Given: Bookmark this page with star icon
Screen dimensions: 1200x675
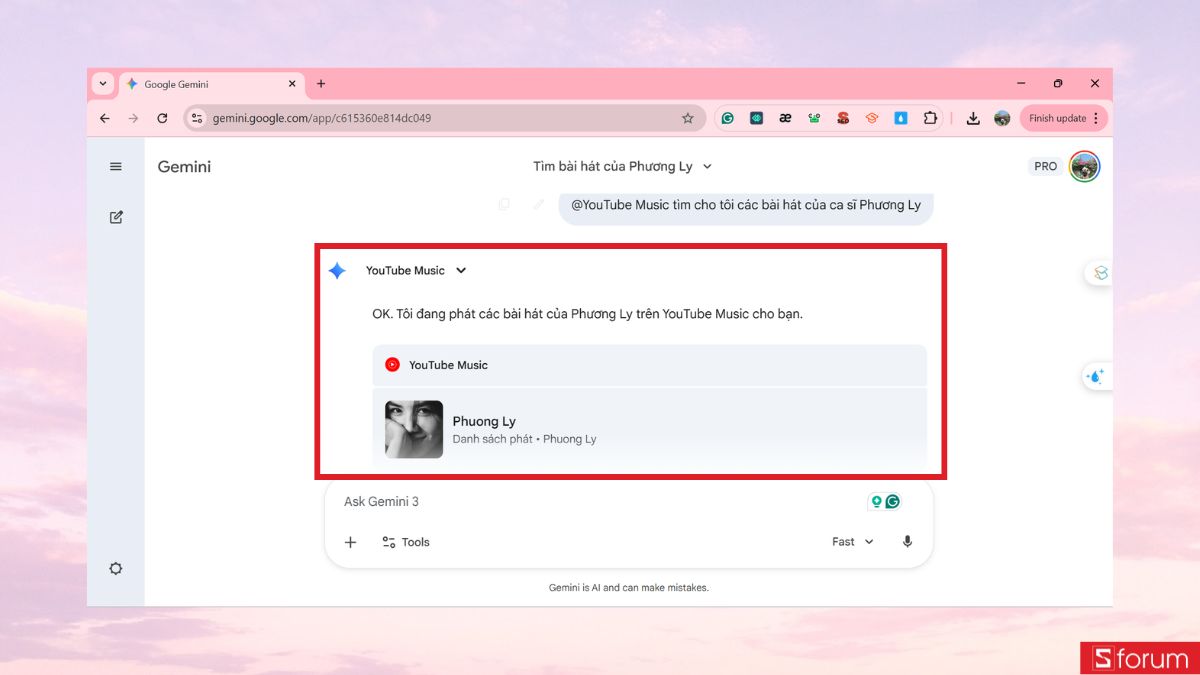Looking at the screenshot, I should (x=688, y=118).
